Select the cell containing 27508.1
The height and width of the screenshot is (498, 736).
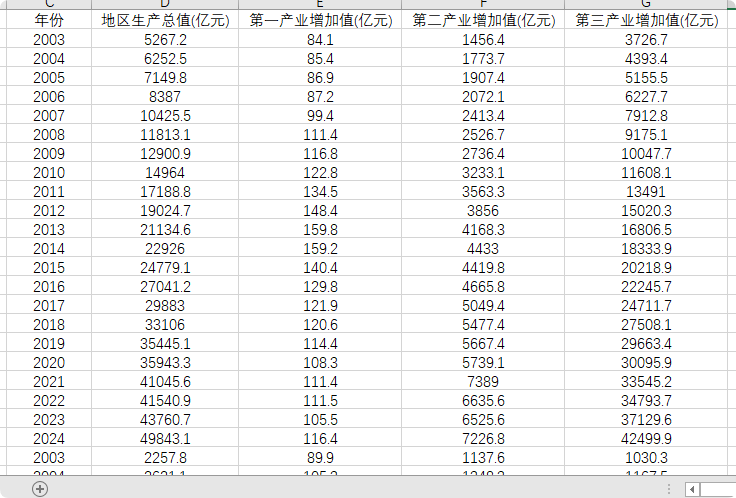tap(646, 325)
